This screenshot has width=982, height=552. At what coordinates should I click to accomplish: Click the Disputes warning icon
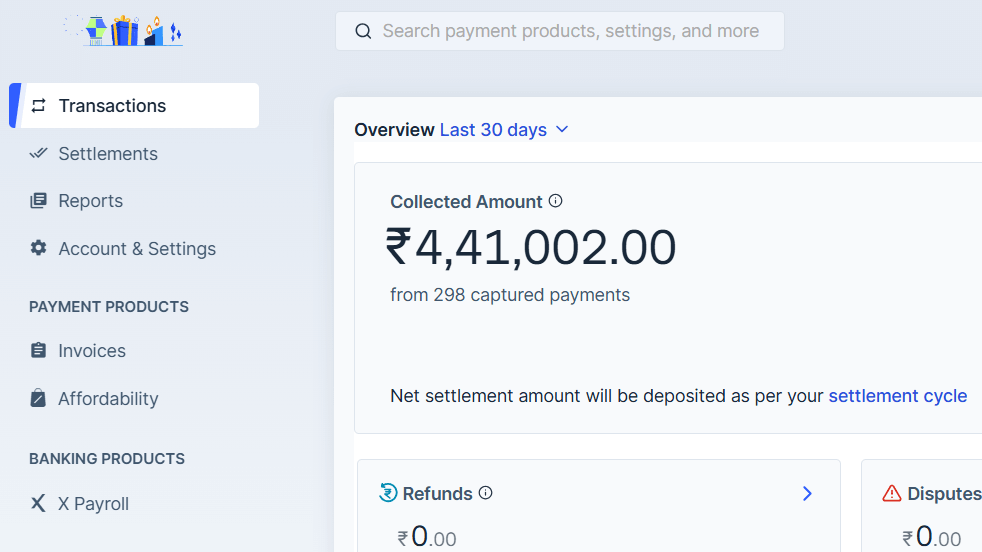pyautogui.click(x=892, y=494)
